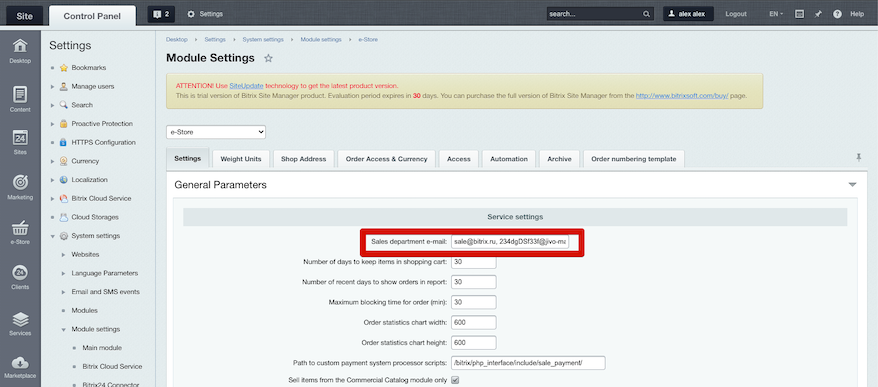The height and width of the screenshot is (387, 878).
Task: Open the Marketplace sidebar section
Action: coord(20,367)
